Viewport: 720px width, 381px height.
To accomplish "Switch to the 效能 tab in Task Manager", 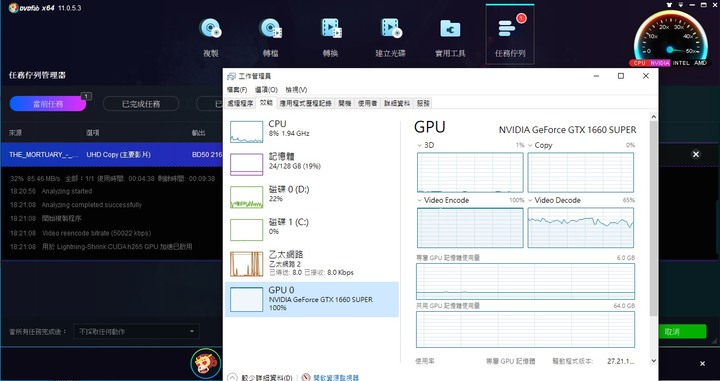I will (x=266, y=103).
